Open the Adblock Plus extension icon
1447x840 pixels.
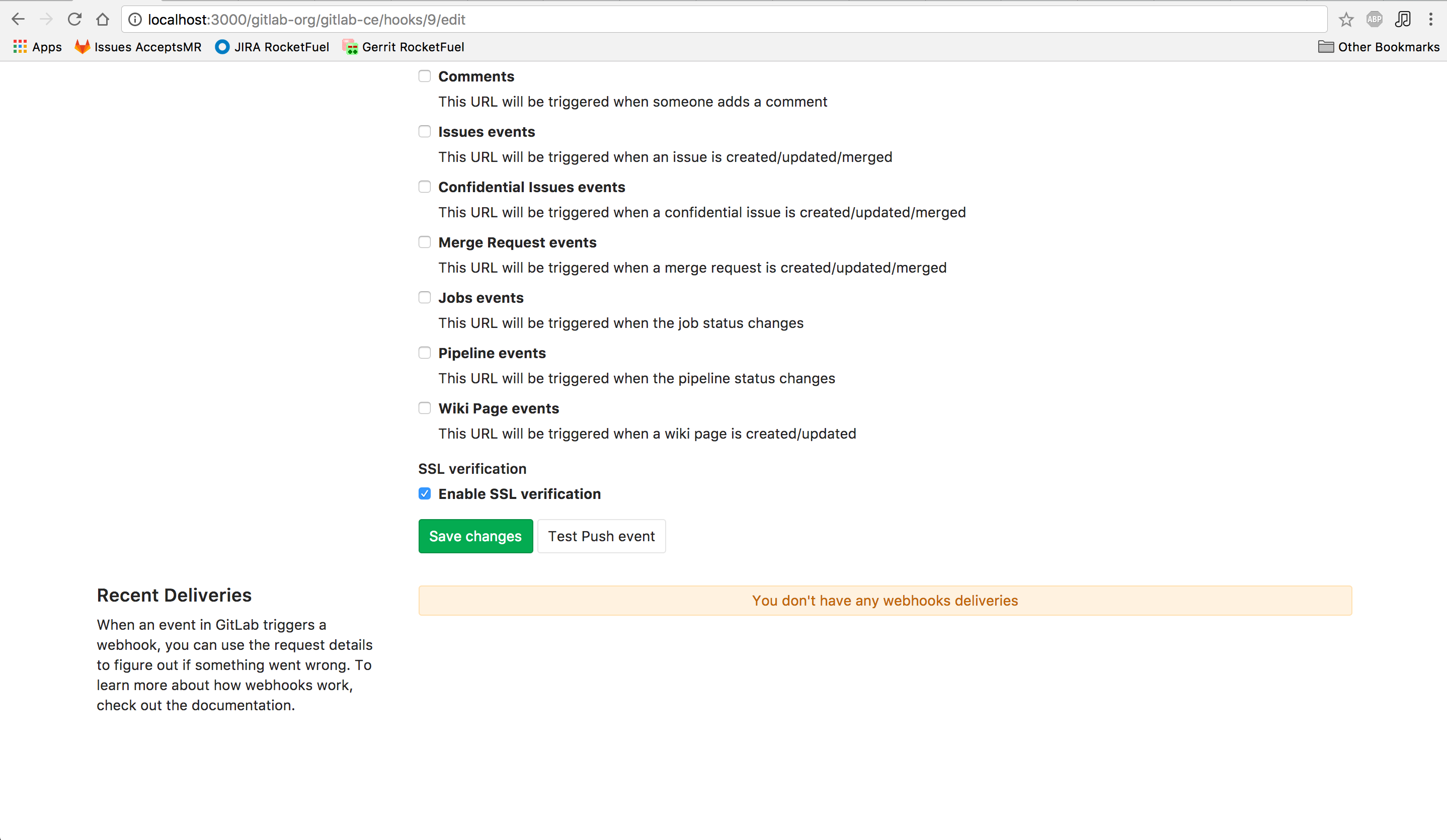click(x=1374, y=20)
